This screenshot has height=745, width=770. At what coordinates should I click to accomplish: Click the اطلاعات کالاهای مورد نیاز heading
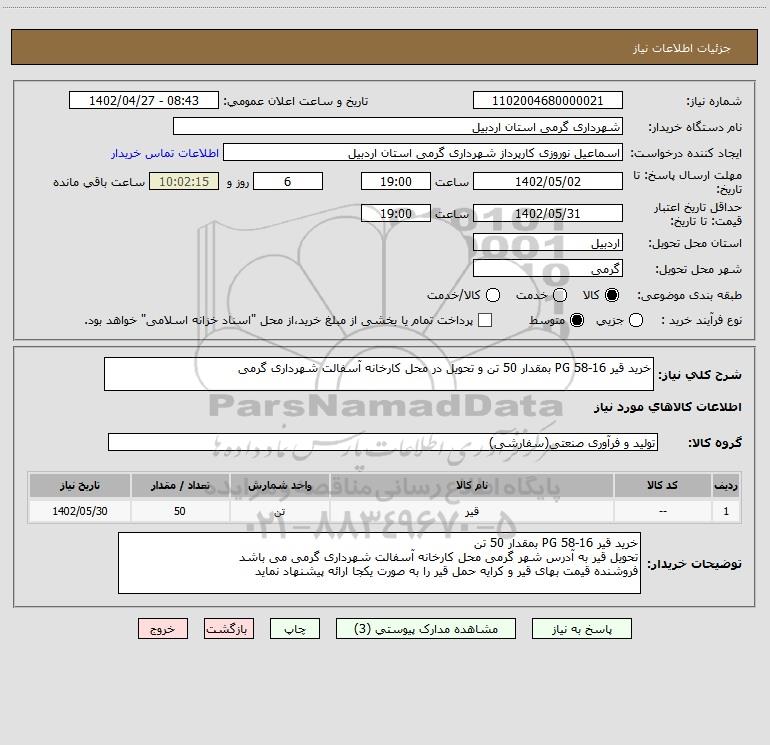point(667,407)
